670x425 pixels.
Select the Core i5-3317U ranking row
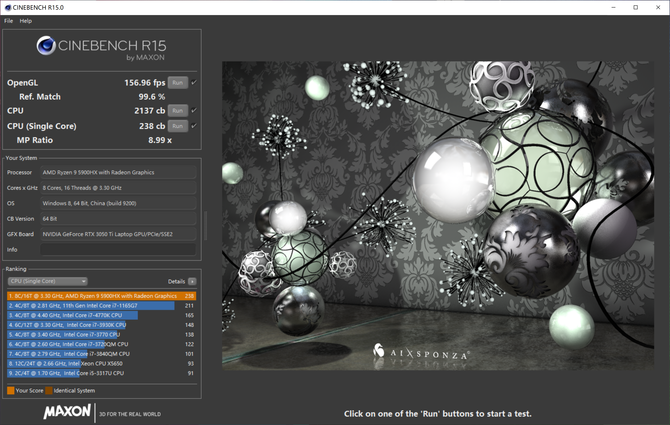click(102, 373)
